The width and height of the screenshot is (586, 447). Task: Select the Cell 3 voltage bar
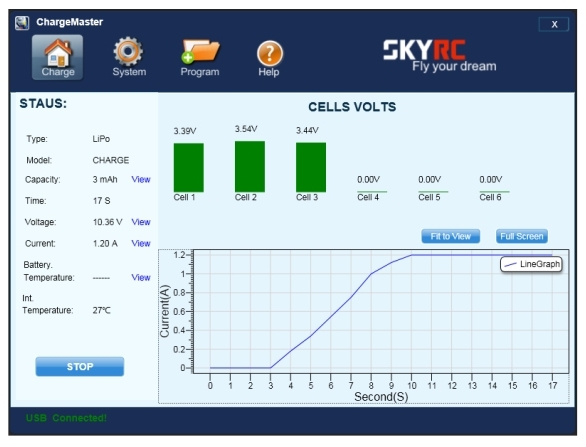(x=311, y=167)
